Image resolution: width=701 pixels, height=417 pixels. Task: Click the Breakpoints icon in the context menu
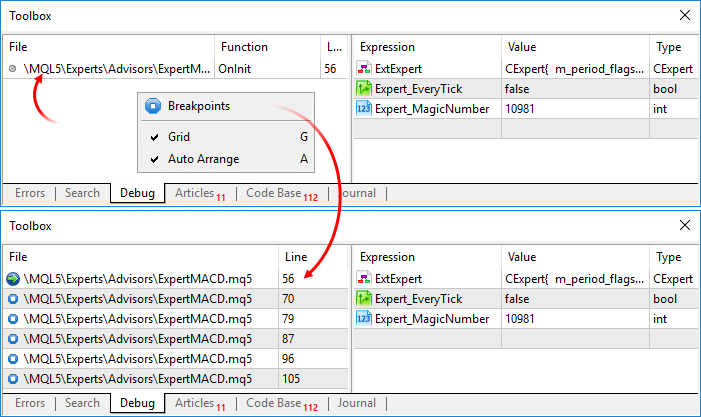pyautogui.click(x=153, y=106)
